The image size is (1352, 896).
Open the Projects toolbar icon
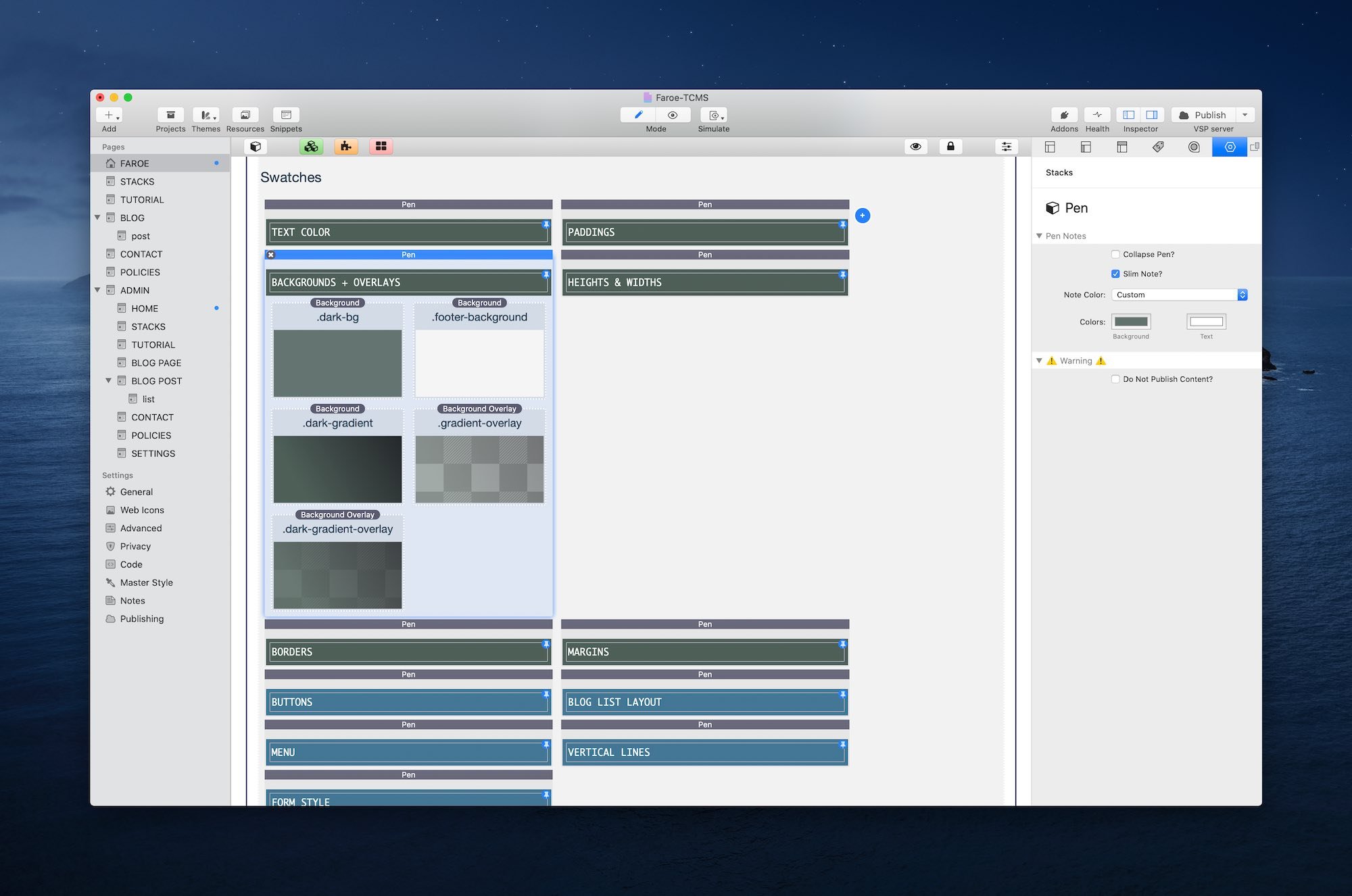click(x=170, y=116)
